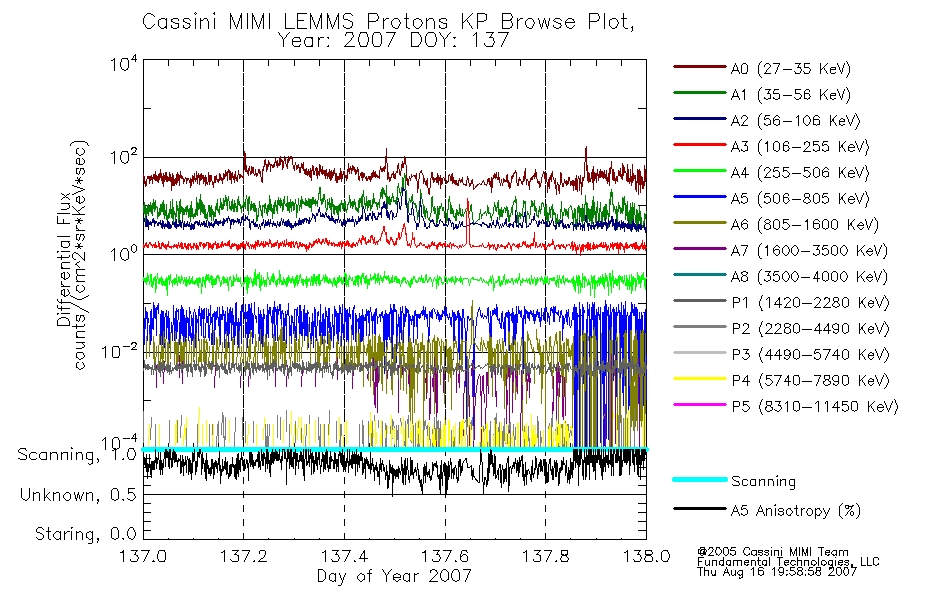Click the red A3 legend line

coord(699,145)
